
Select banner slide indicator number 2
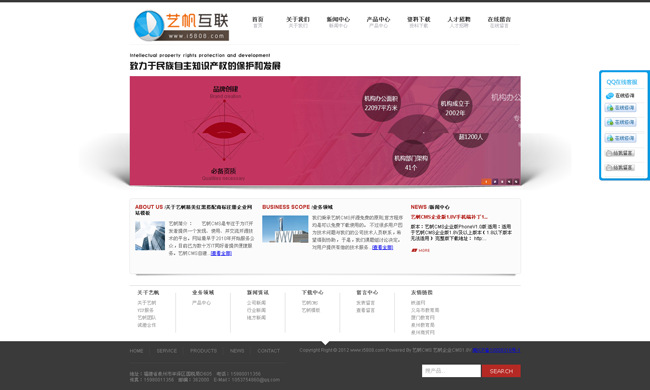click(495, 182)
